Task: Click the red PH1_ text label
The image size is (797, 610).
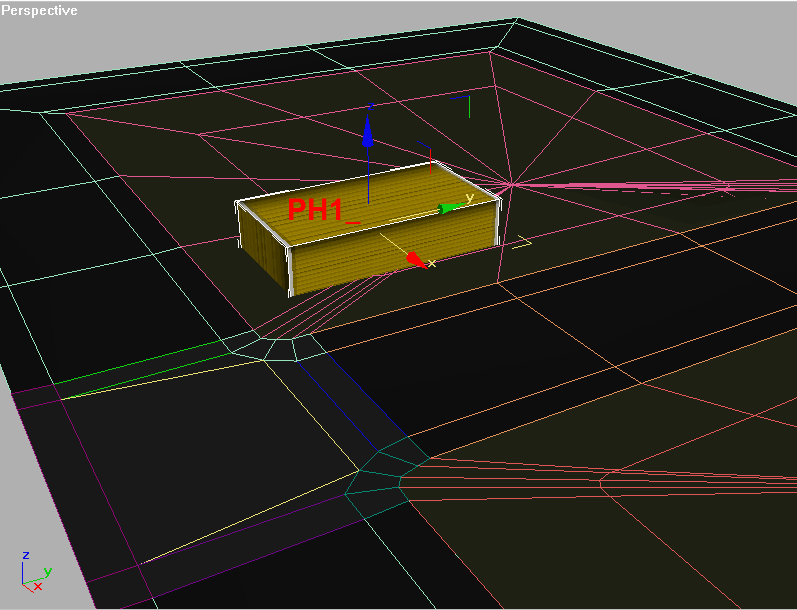Action: 322,210
